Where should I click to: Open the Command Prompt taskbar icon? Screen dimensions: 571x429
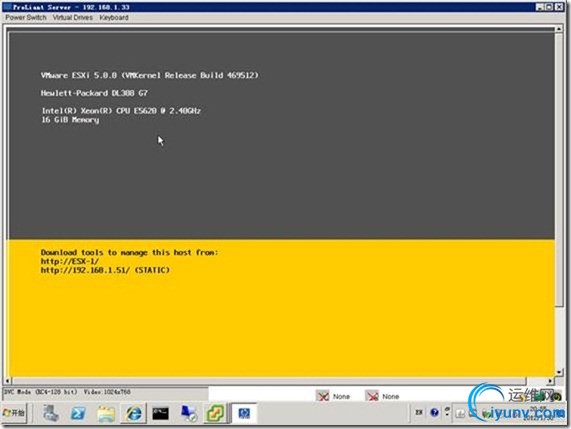coord(160,413)
